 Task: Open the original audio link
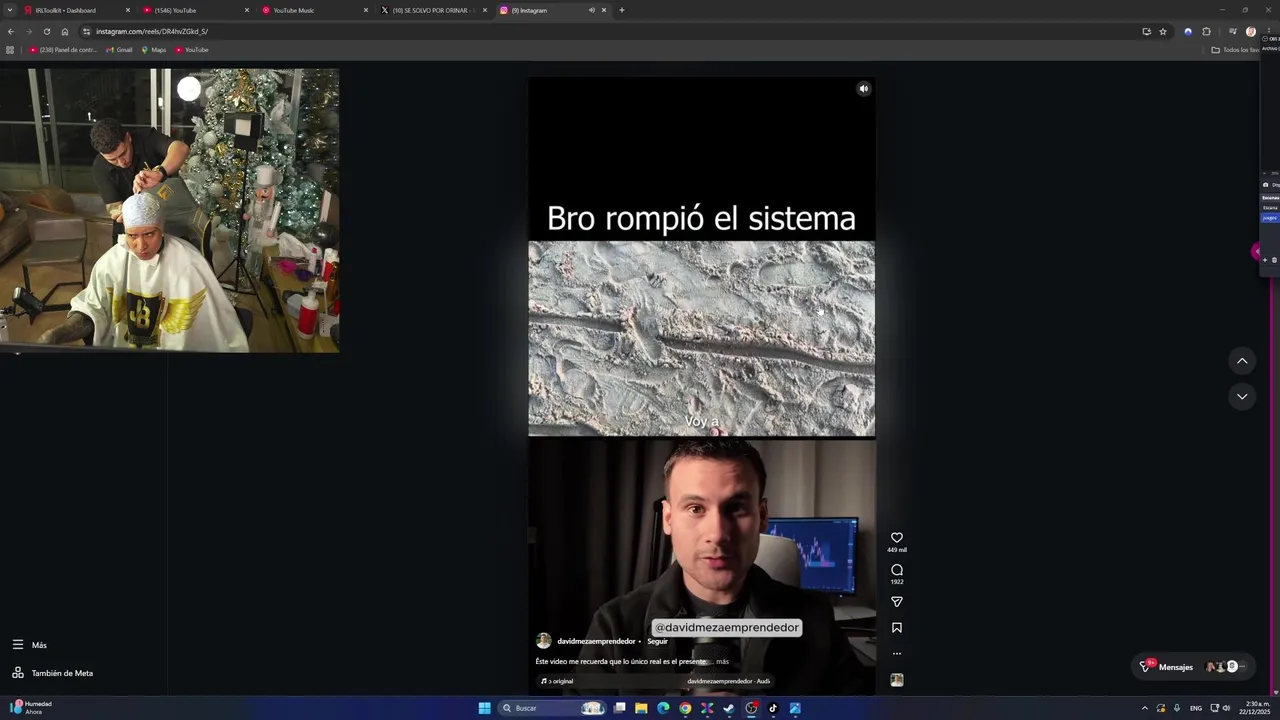point(558,681)
